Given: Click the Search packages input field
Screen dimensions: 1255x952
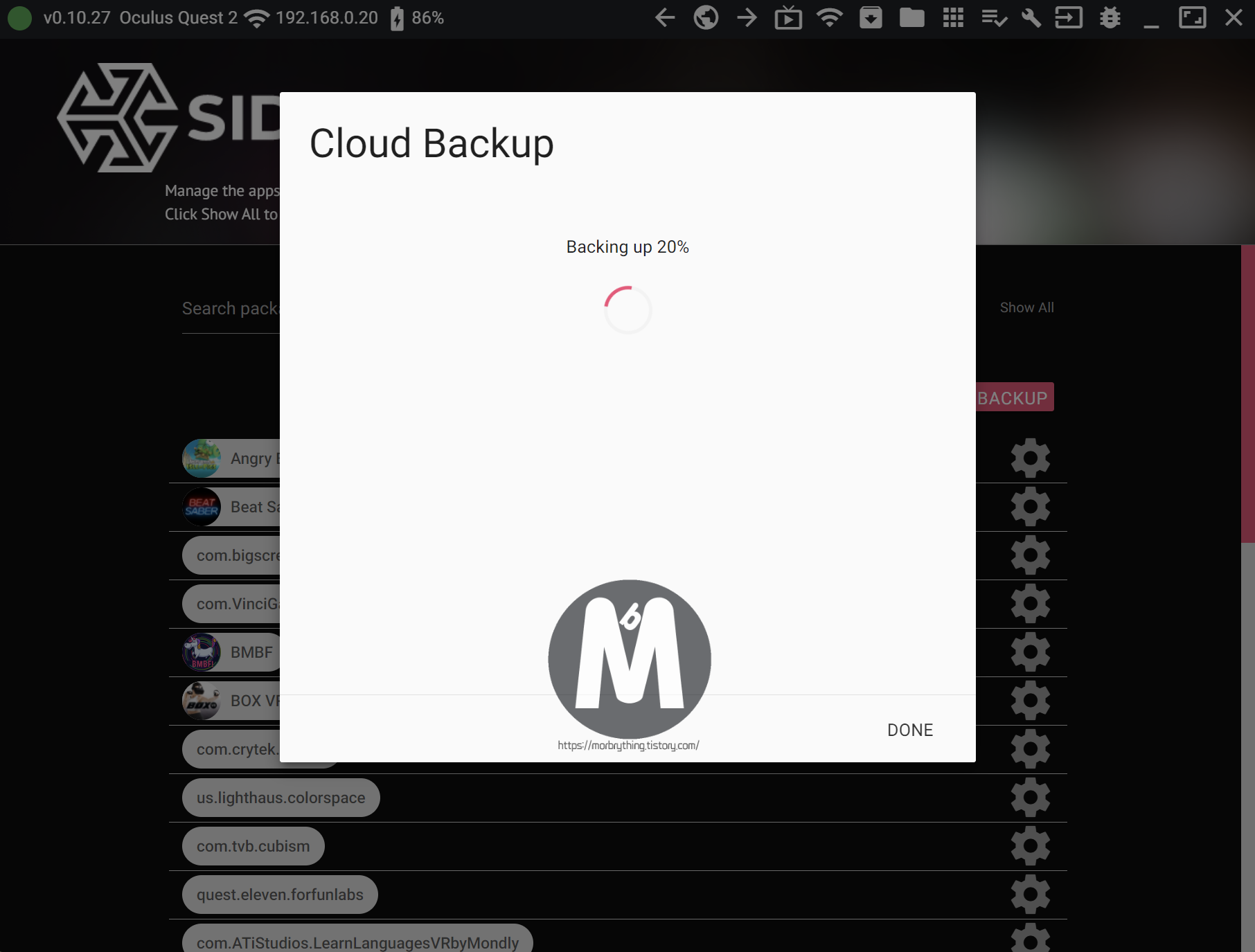Looking at the screenshot, I should click(231, 309).
